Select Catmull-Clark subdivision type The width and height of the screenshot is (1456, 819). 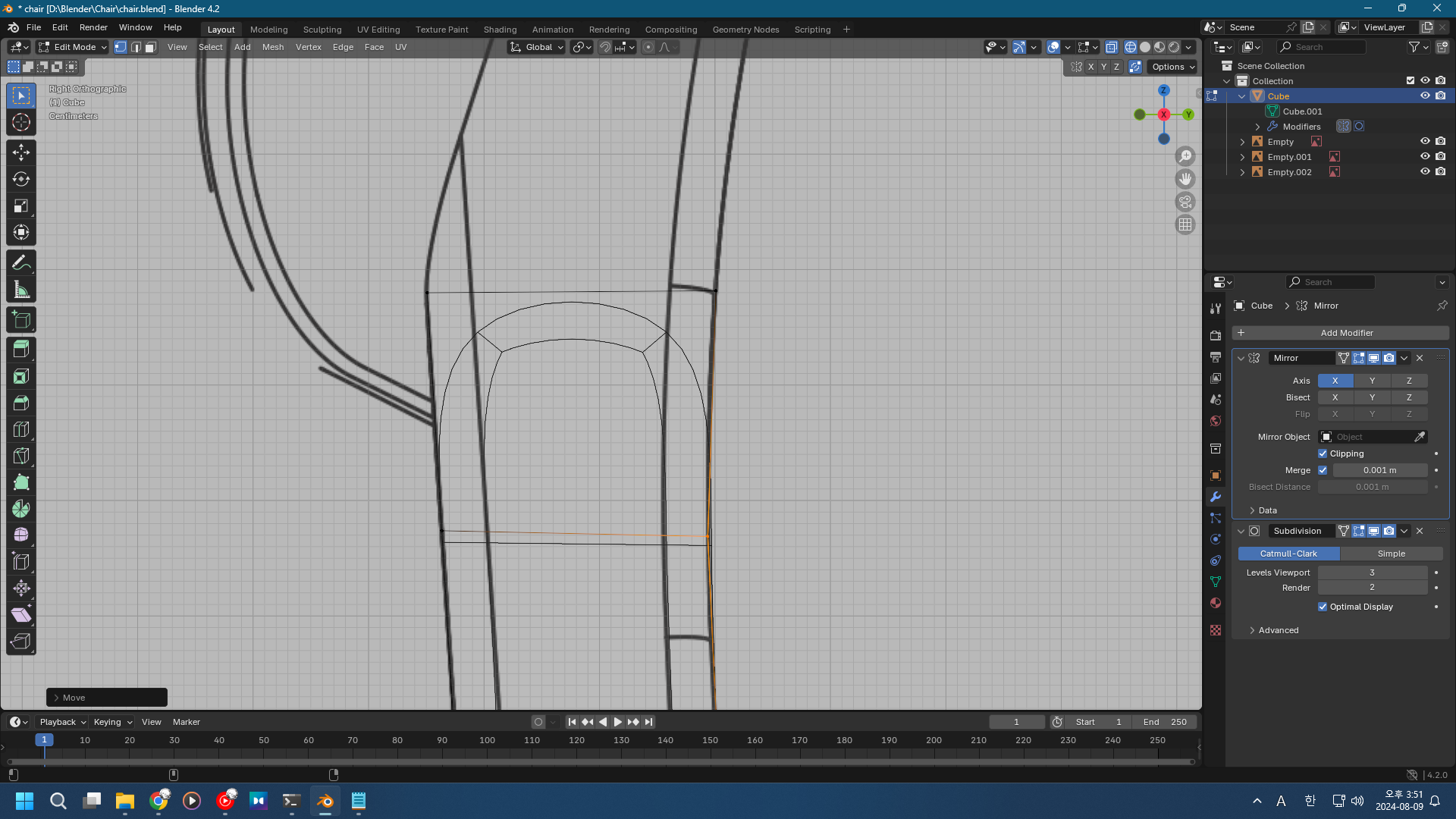click(x=1288, y=554)
